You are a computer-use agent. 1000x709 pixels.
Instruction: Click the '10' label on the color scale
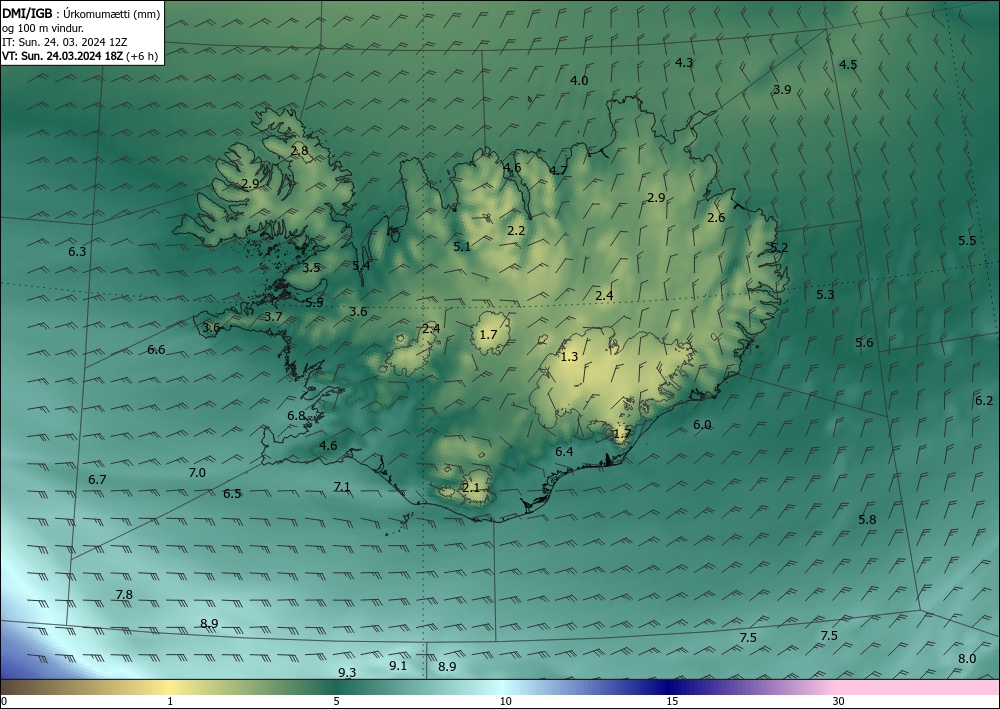(x=505, y=701)
